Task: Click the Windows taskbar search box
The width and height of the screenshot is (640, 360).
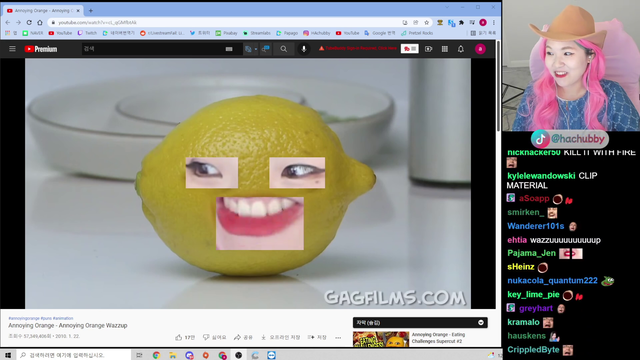Action: pyautogui.click(x=75, y=355)
